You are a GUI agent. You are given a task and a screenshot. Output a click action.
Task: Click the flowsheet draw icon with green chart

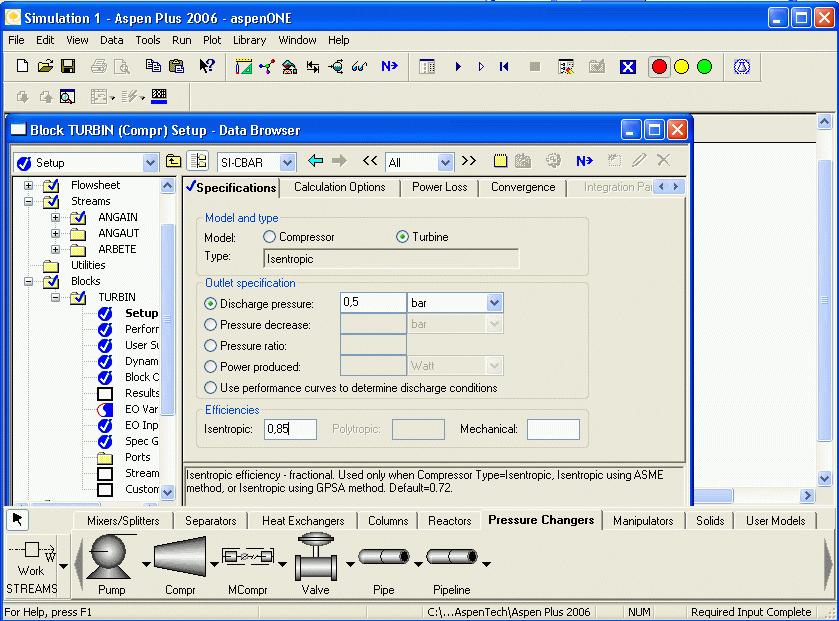(243, 67)
